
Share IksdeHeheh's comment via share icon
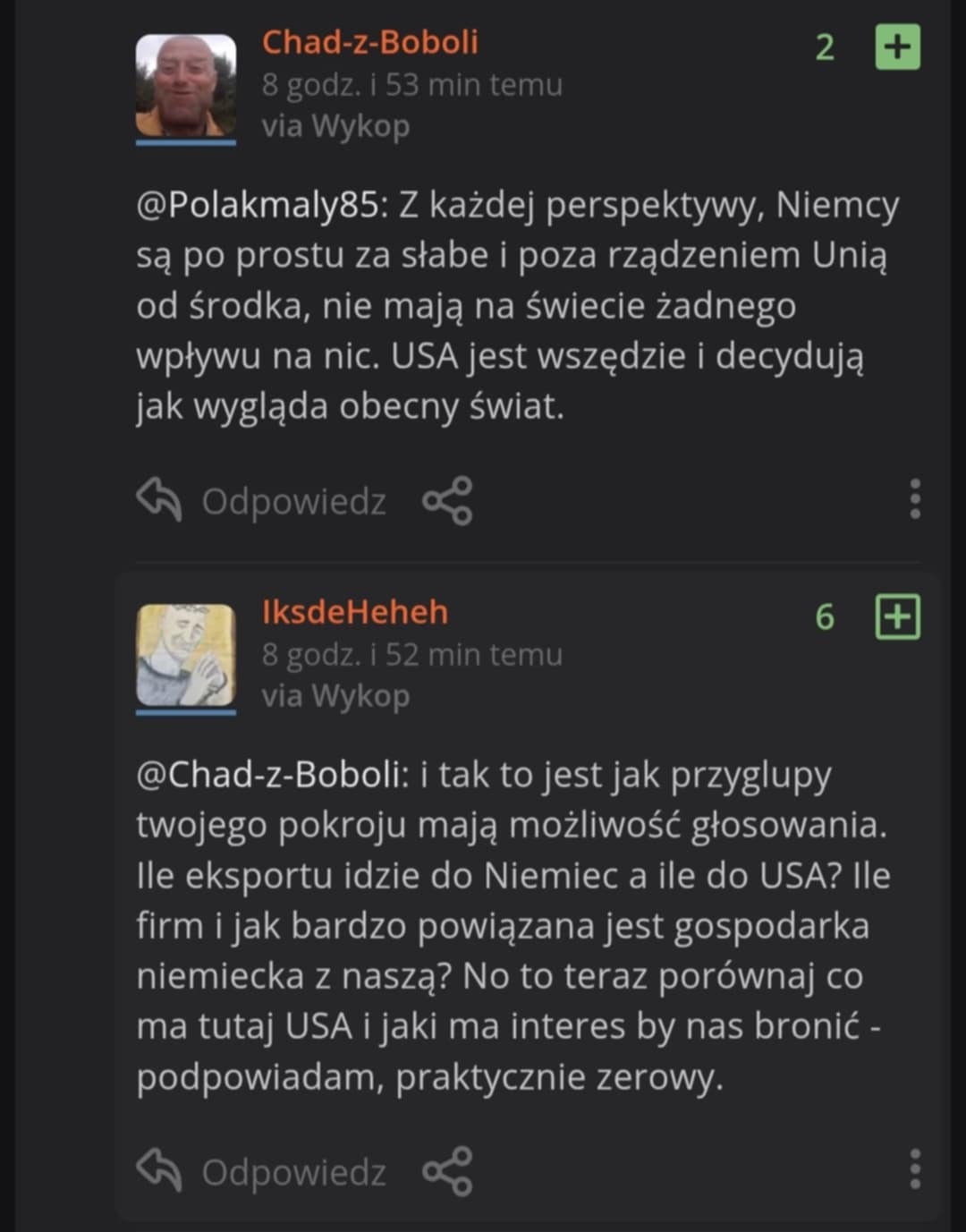pyautogui.click(x=447, y=1172)
